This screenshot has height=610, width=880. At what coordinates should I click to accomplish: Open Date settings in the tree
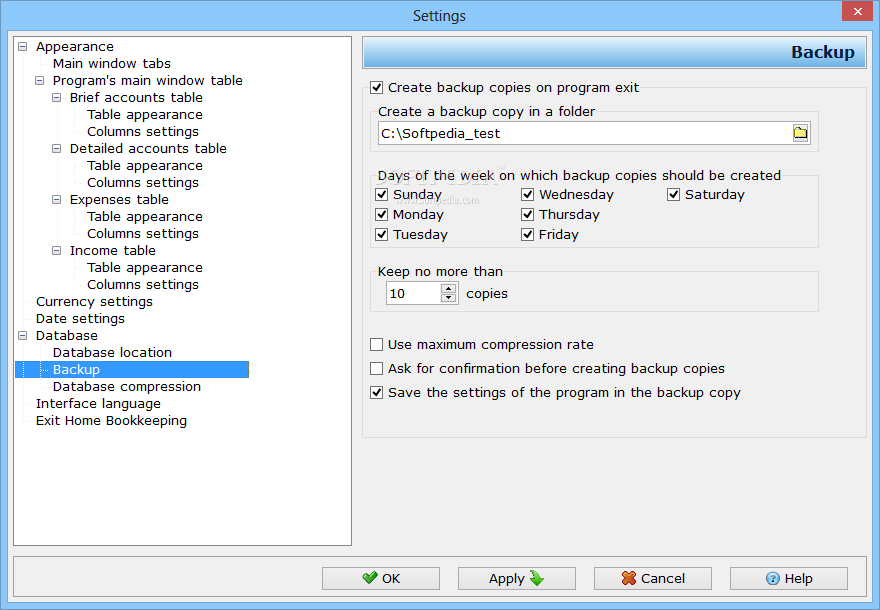[x=80, y=318]
